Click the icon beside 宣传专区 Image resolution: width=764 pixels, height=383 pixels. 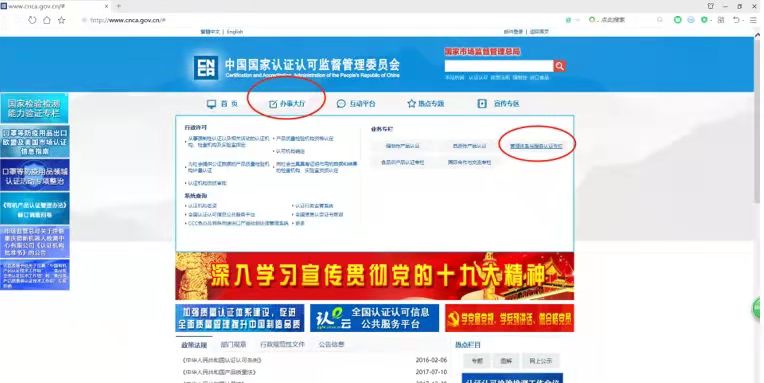coord(482,104)
